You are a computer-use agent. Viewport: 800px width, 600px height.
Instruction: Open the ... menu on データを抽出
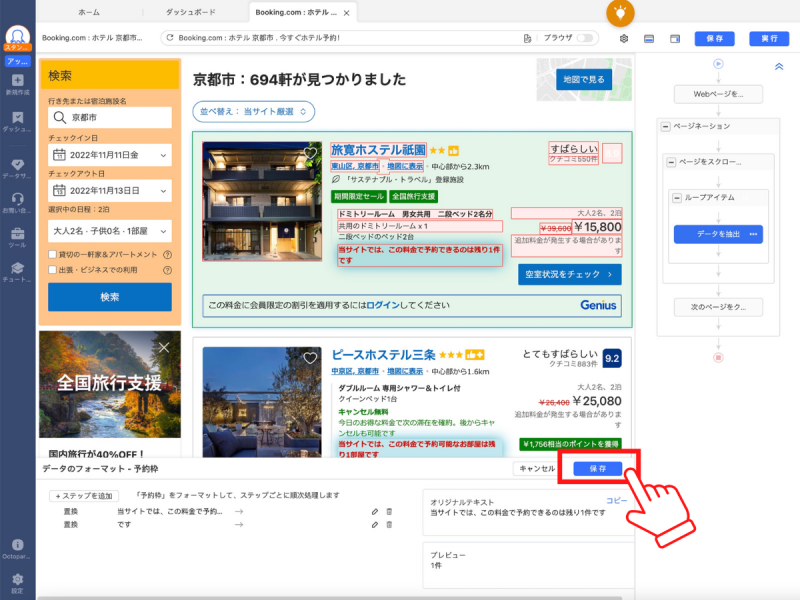[753, 234]
